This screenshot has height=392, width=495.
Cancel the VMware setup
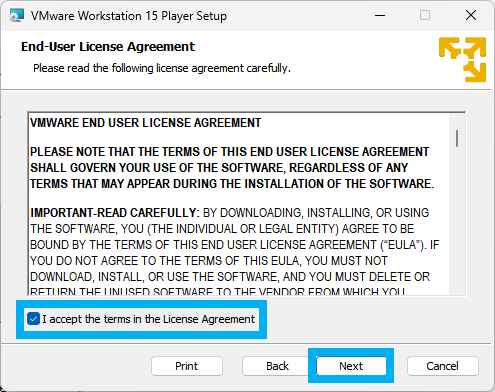coord(443,366)
